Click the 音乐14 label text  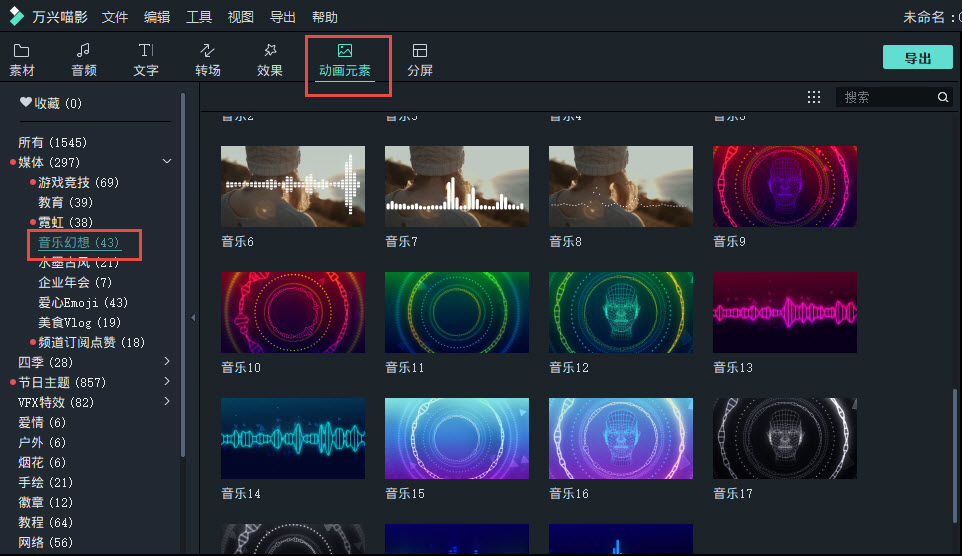pyautogui.click(x=241, y=493)
